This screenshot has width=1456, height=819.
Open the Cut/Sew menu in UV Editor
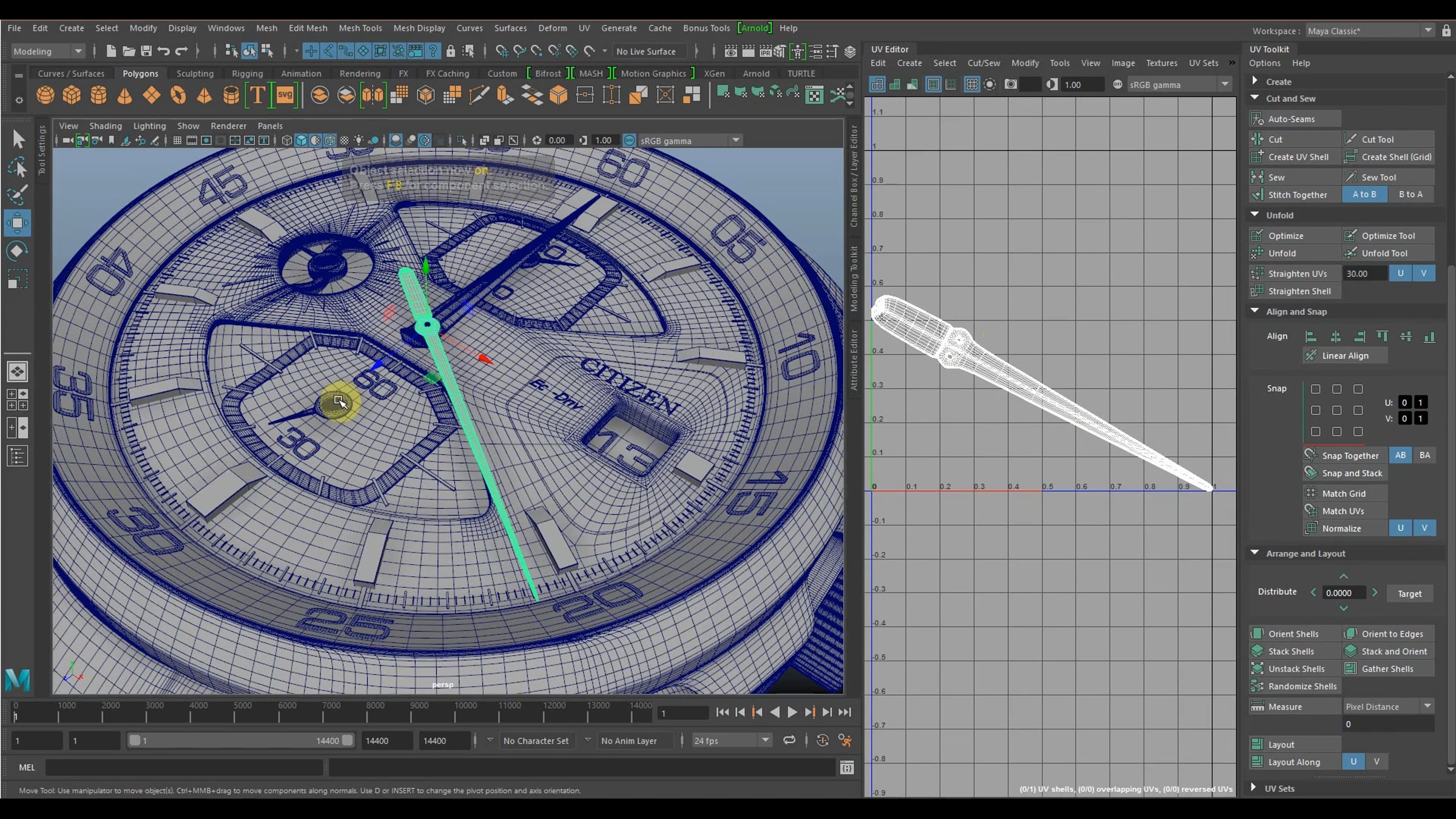(983, 63)
